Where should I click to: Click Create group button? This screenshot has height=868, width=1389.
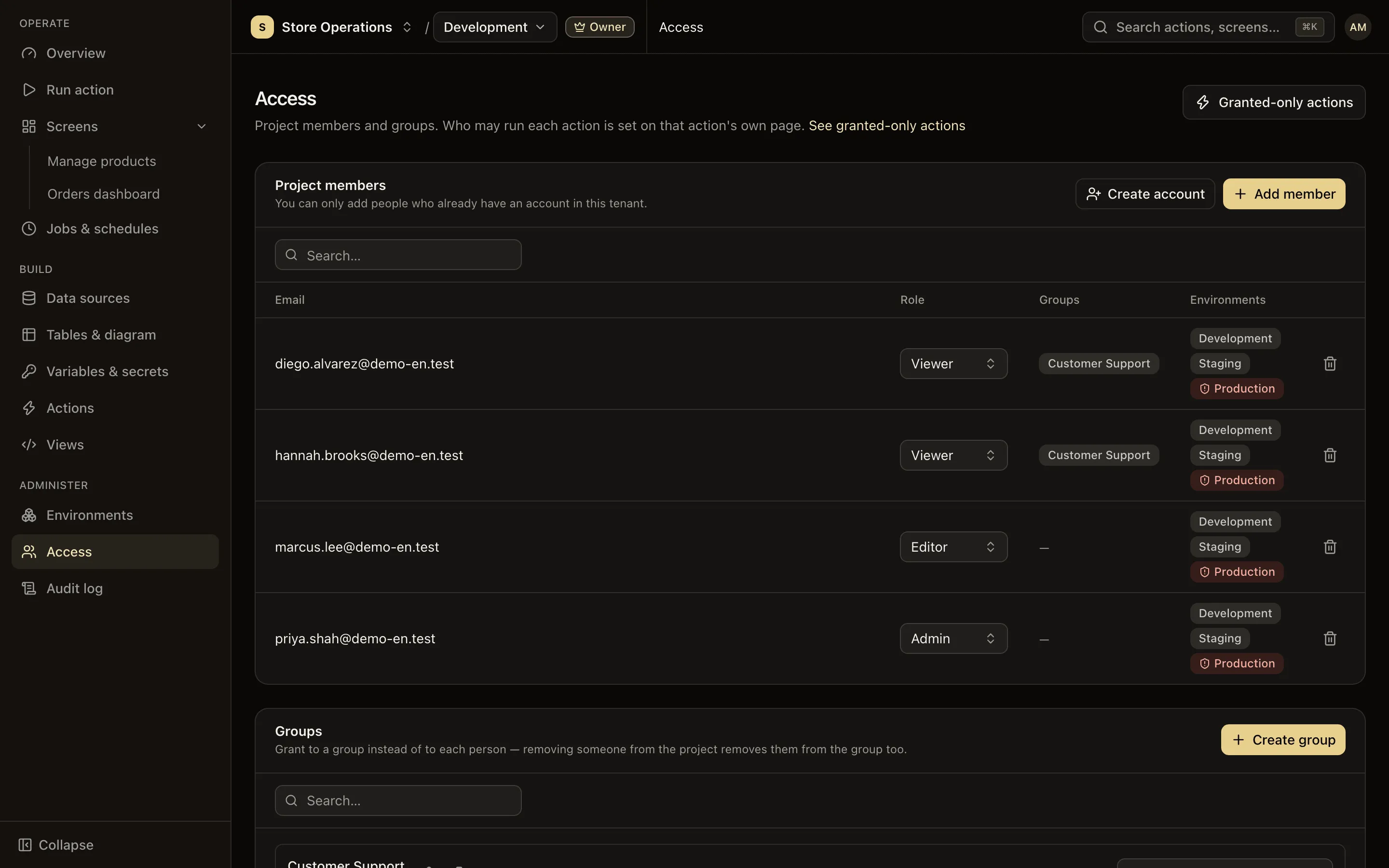pyautogui.click(x=1283, y=739)
